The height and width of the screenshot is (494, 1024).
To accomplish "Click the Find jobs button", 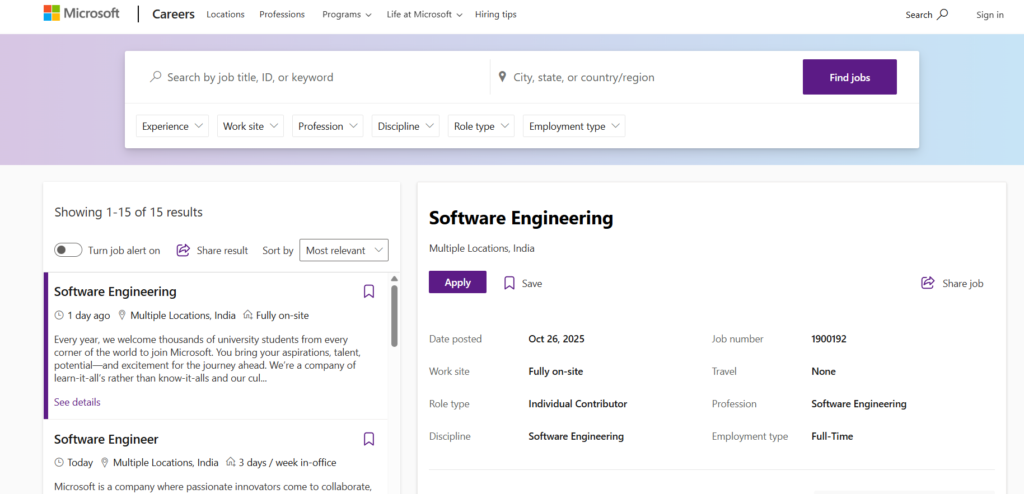I will [x=849, y=77].
